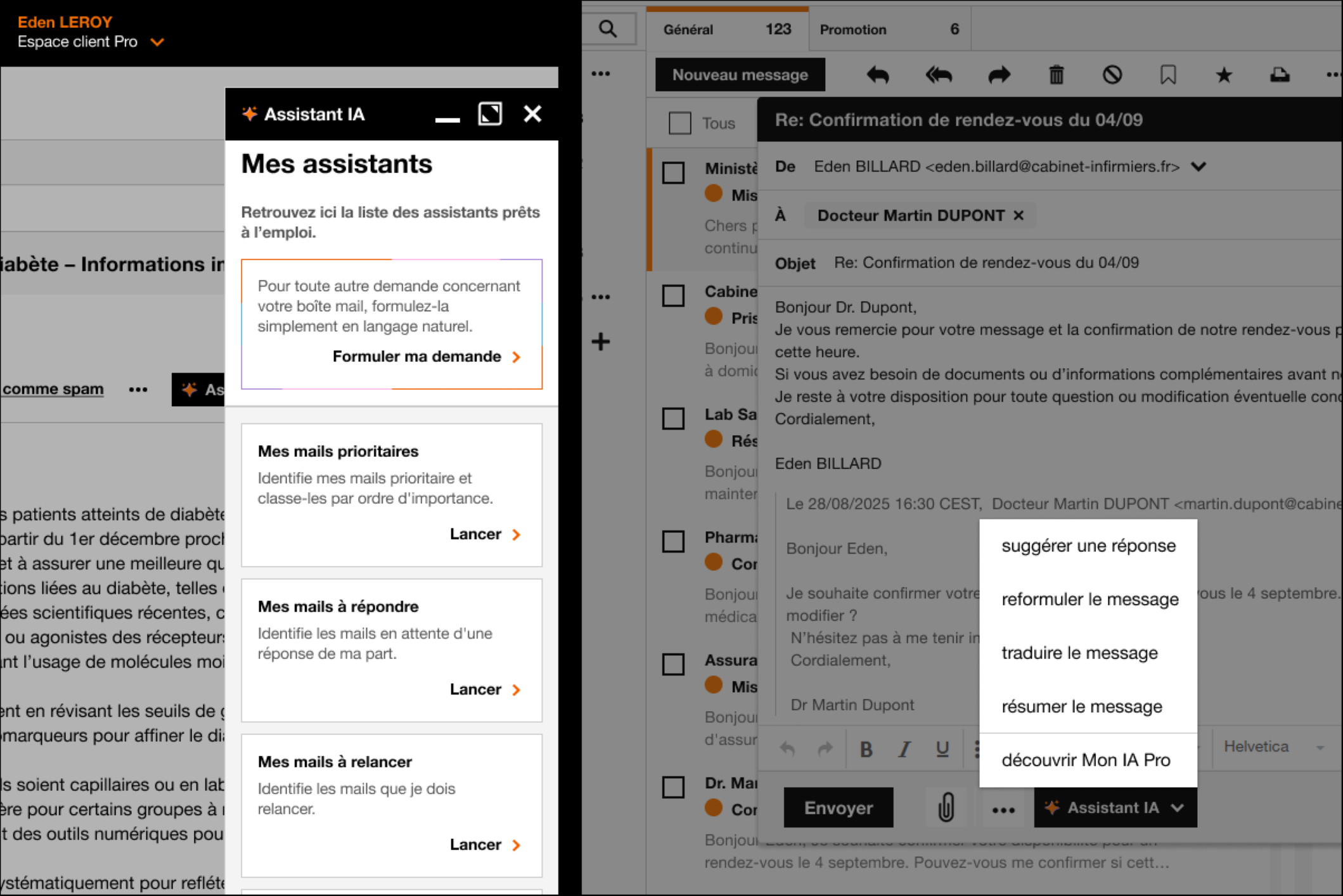Viewport: 1343px width, 896px height.
Task: Switch to the Promotion tab
Action: tap(890, 29)
